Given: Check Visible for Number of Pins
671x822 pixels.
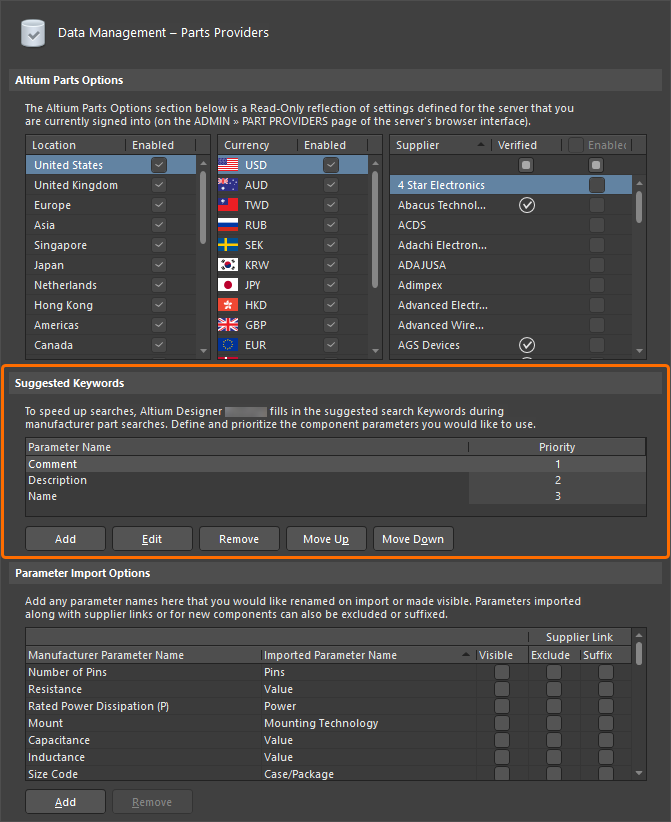Looking at the screenshot, I should click(x=502, y=672).
